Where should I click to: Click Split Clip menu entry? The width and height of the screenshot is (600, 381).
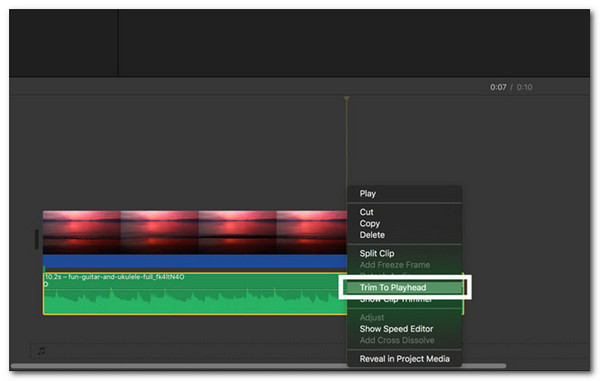tap(377, 253)
